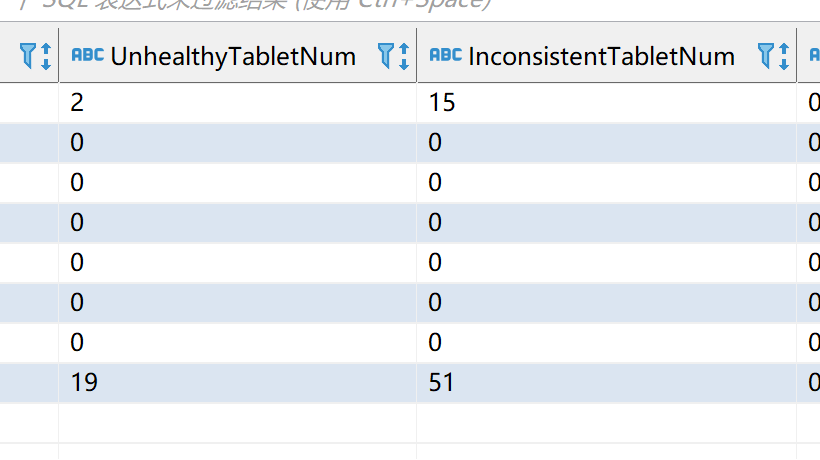This screenshot has height=460, width=820.
Task: Select UnhealthyTabletNum cell with value 2
Action: 237,102
